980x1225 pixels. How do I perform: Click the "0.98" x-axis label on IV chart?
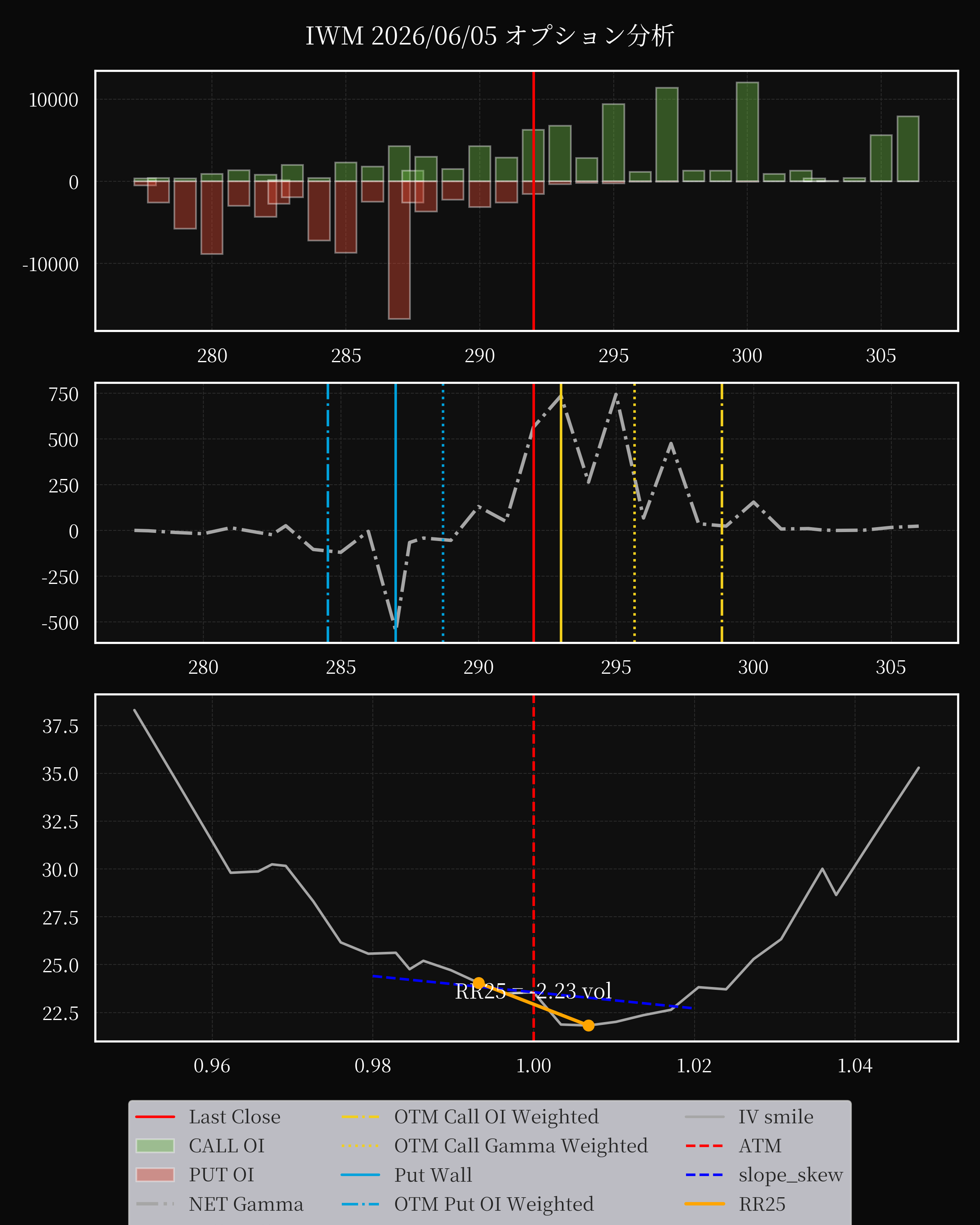[x=373, y=1065]
